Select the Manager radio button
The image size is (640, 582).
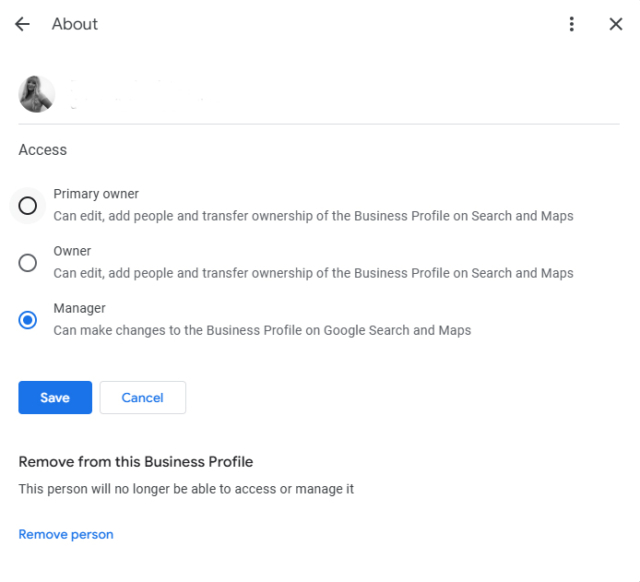pyautogui.click(x=28, y=319)
